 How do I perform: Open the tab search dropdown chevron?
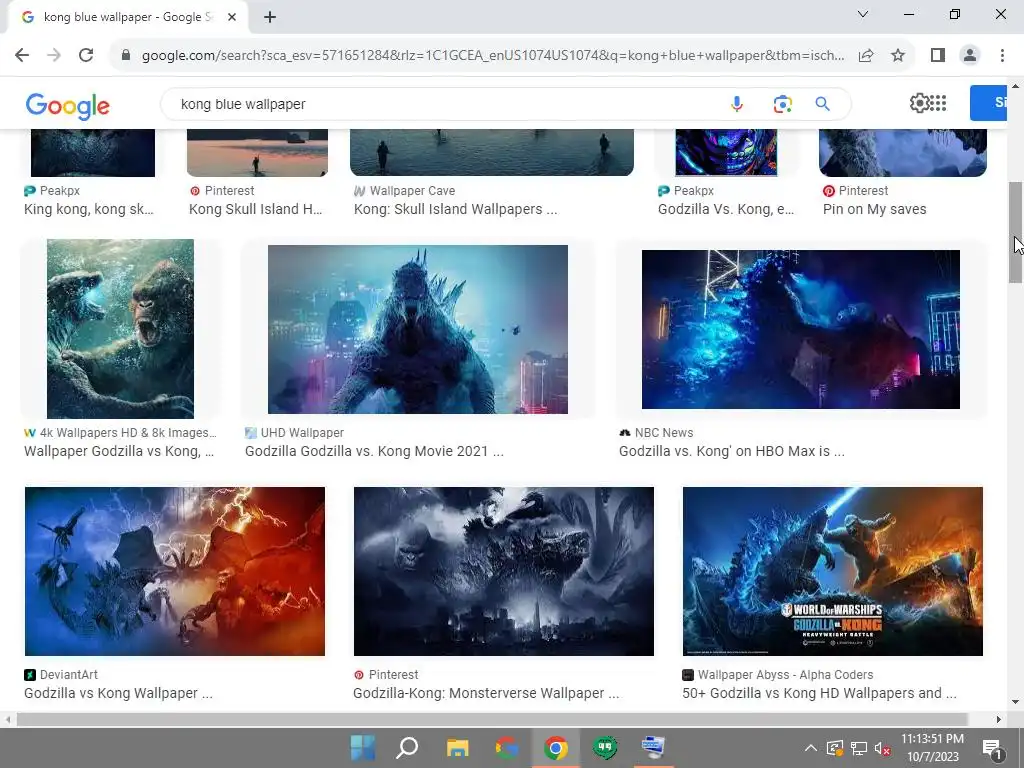click(863, 14)
